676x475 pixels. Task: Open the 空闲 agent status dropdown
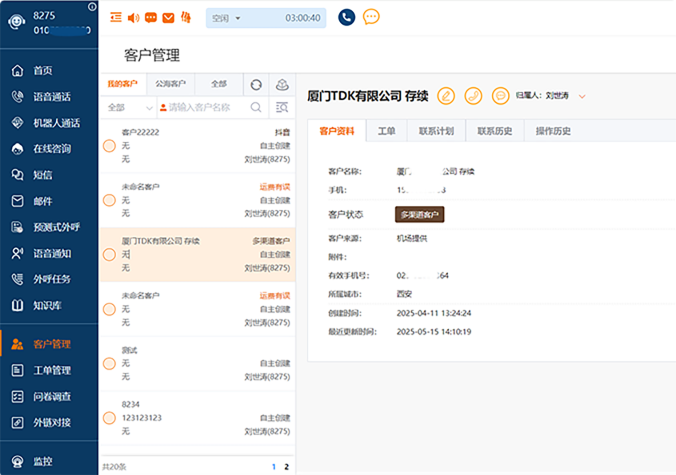(x=227, y=18)
